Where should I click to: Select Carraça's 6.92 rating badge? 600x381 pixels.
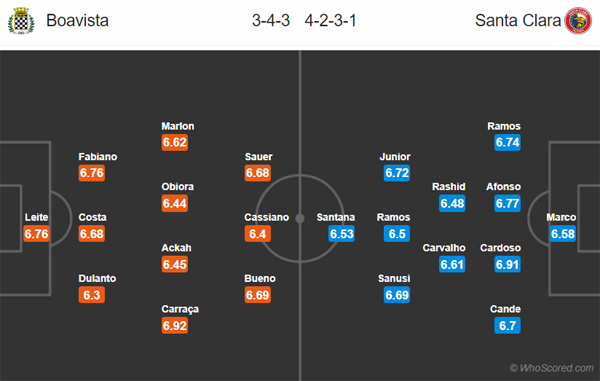174,326
